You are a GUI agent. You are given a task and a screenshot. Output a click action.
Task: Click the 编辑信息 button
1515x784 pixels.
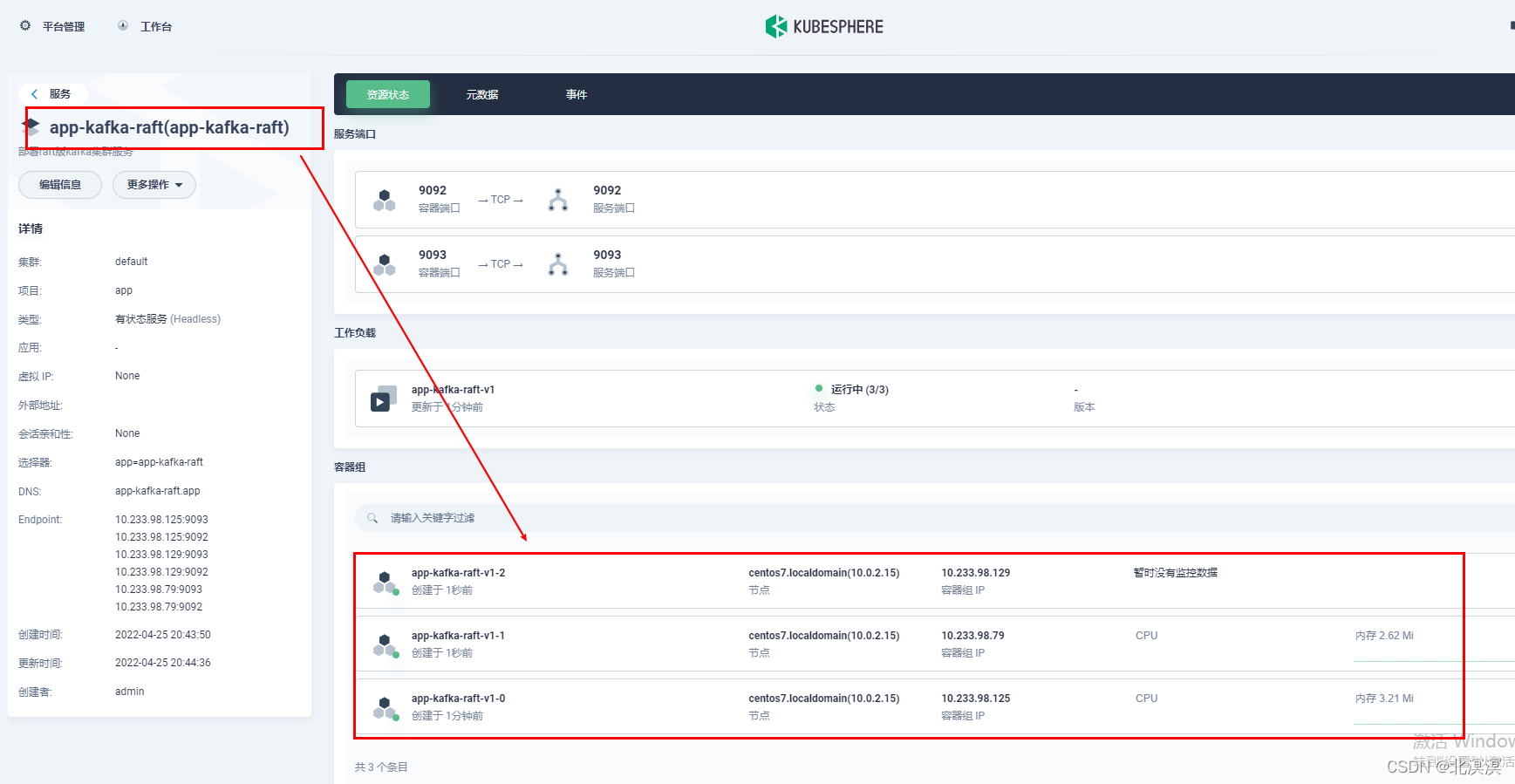[x=60, y=185]
